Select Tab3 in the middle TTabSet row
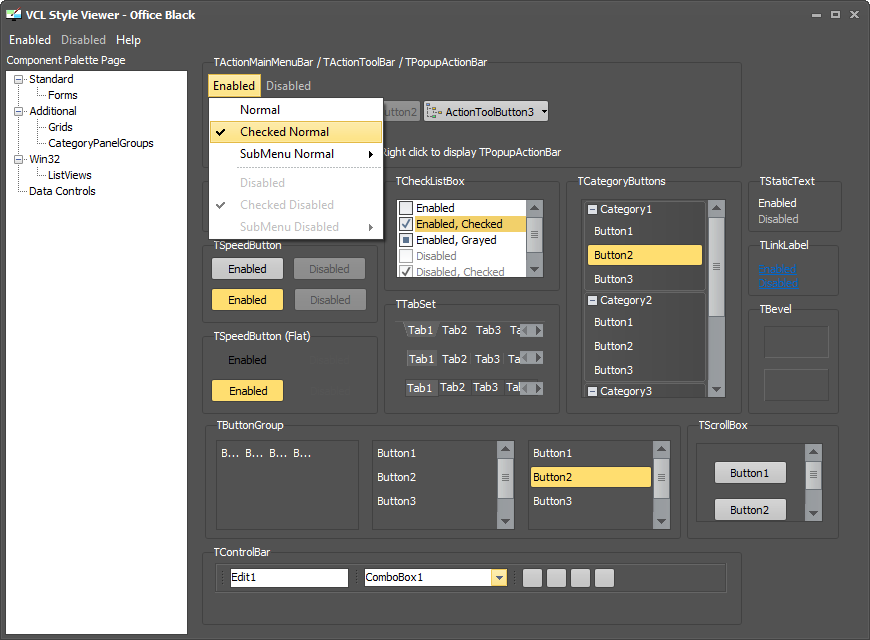Image resolution: width=870 pixels, height=640 pixels. coord(488,359)
